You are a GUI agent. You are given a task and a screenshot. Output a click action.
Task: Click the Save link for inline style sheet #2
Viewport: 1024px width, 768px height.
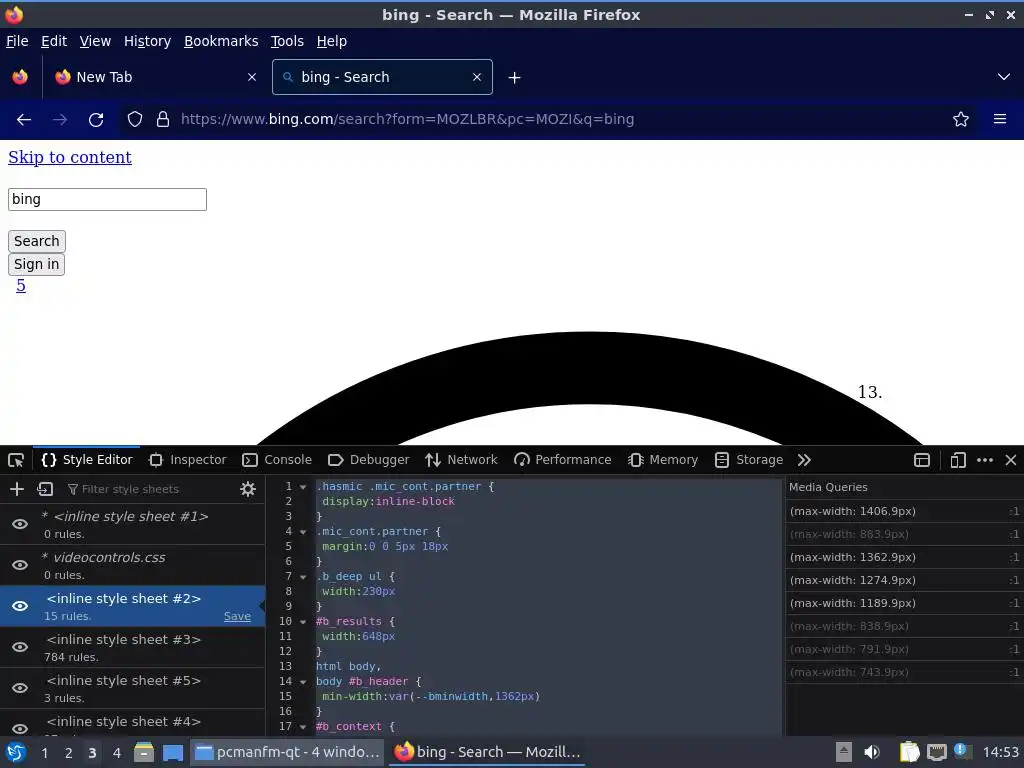coord(237,616)
